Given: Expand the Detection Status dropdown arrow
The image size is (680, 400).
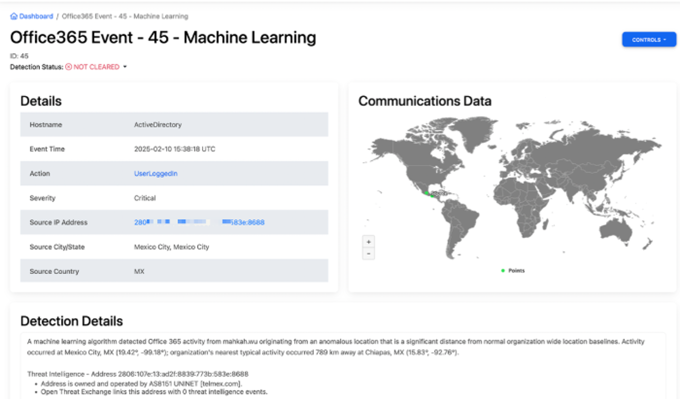Looking at the screenshot, I should (x=125, y=67).
